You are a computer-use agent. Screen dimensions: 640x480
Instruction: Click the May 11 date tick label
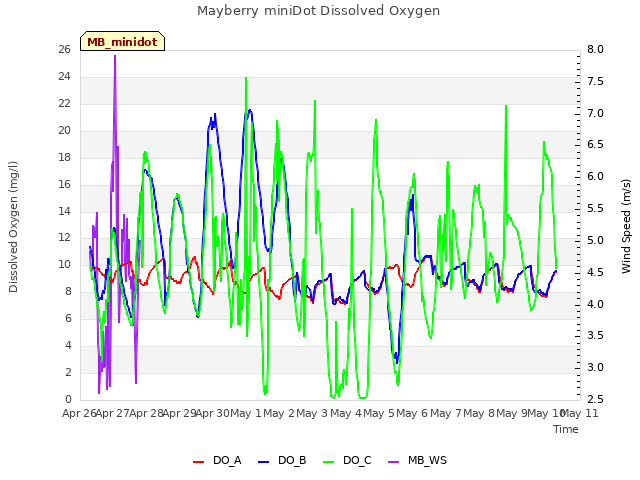point(580,413)
